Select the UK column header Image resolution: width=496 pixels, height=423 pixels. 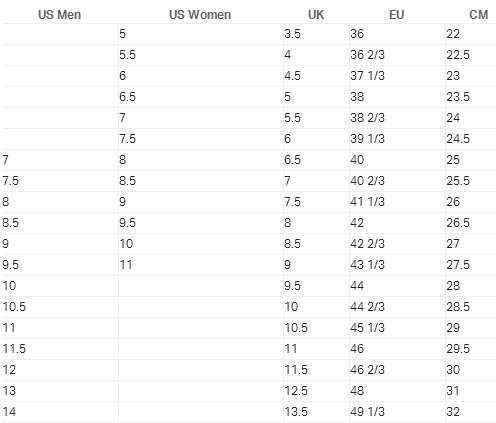click(x=316, y=15)
